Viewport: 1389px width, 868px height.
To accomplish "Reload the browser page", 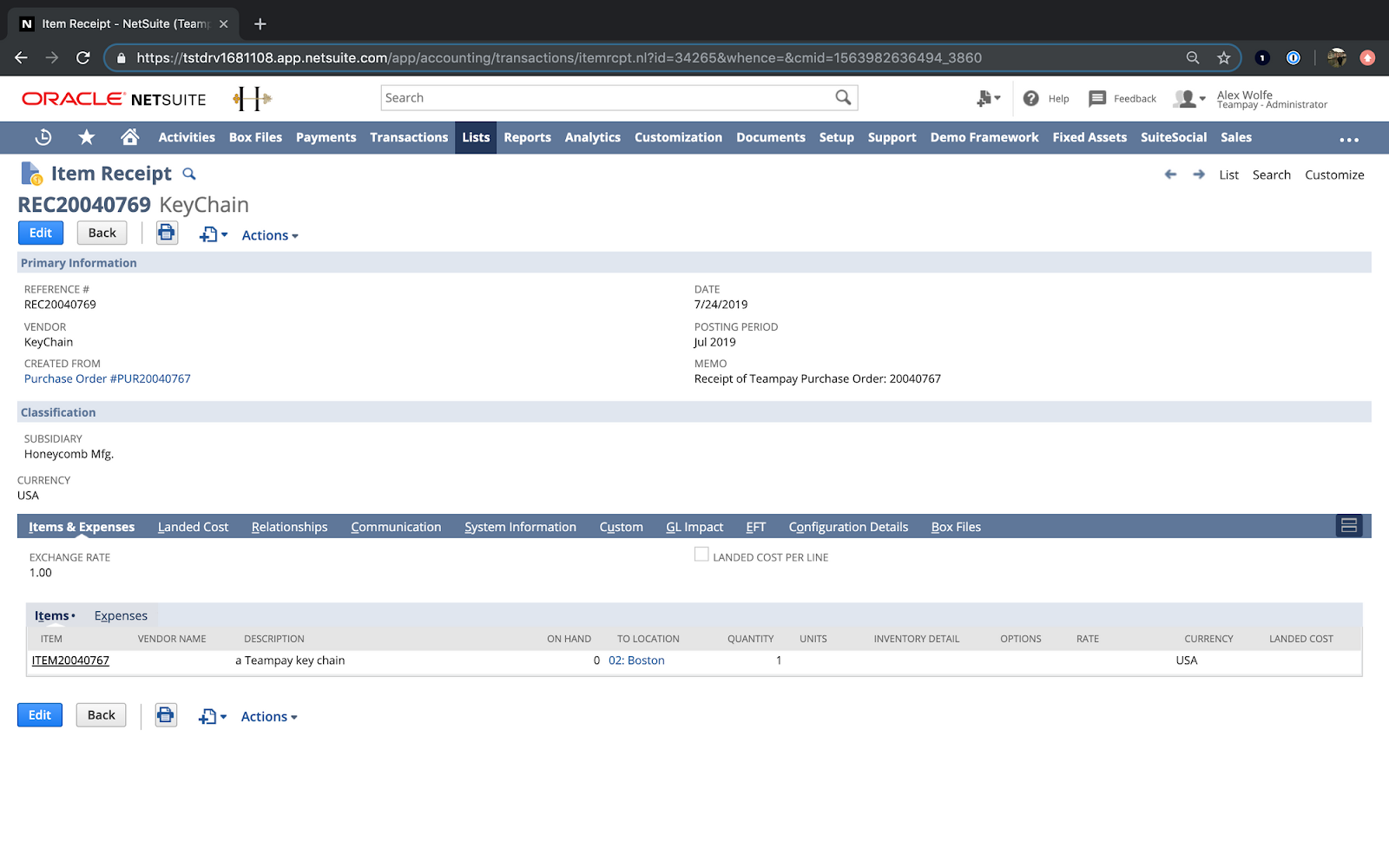I will [83, 58].
